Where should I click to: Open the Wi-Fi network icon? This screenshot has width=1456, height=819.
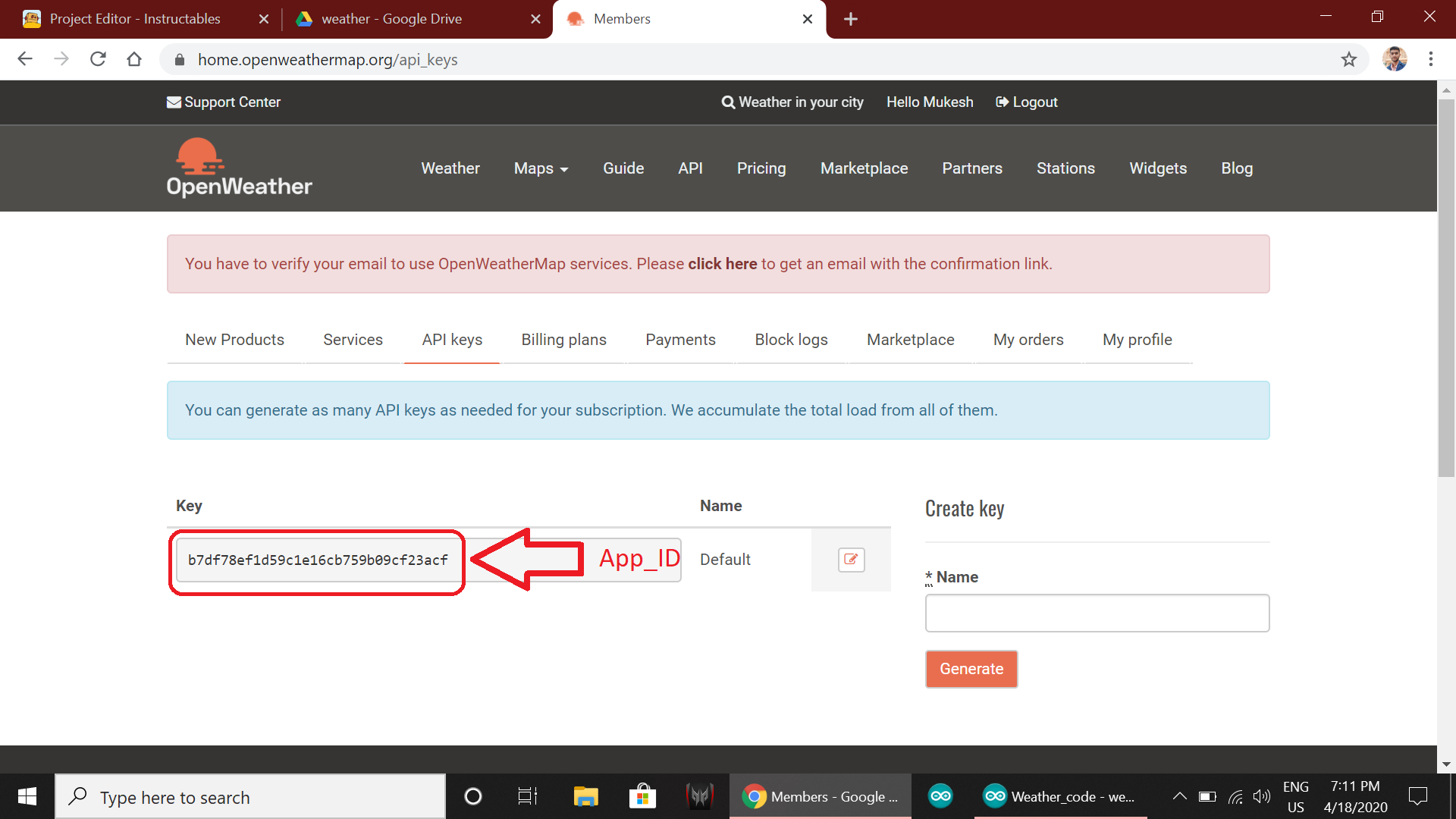(x=1235, y=796)
